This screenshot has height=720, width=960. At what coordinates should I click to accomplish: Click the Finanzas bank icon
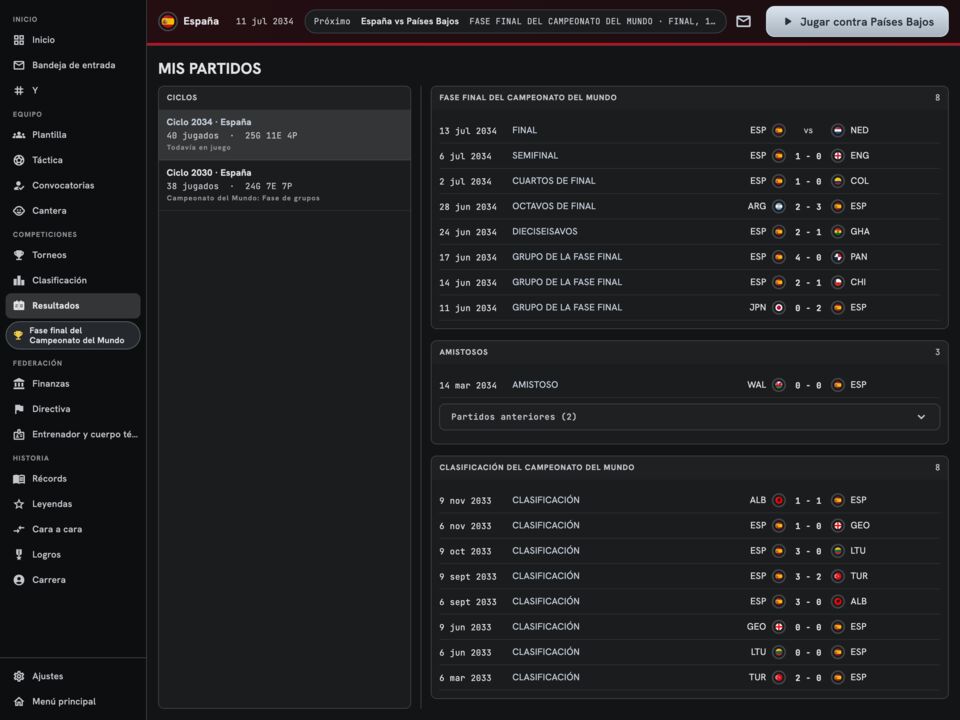pyautogui.click(x=19, y=384)
